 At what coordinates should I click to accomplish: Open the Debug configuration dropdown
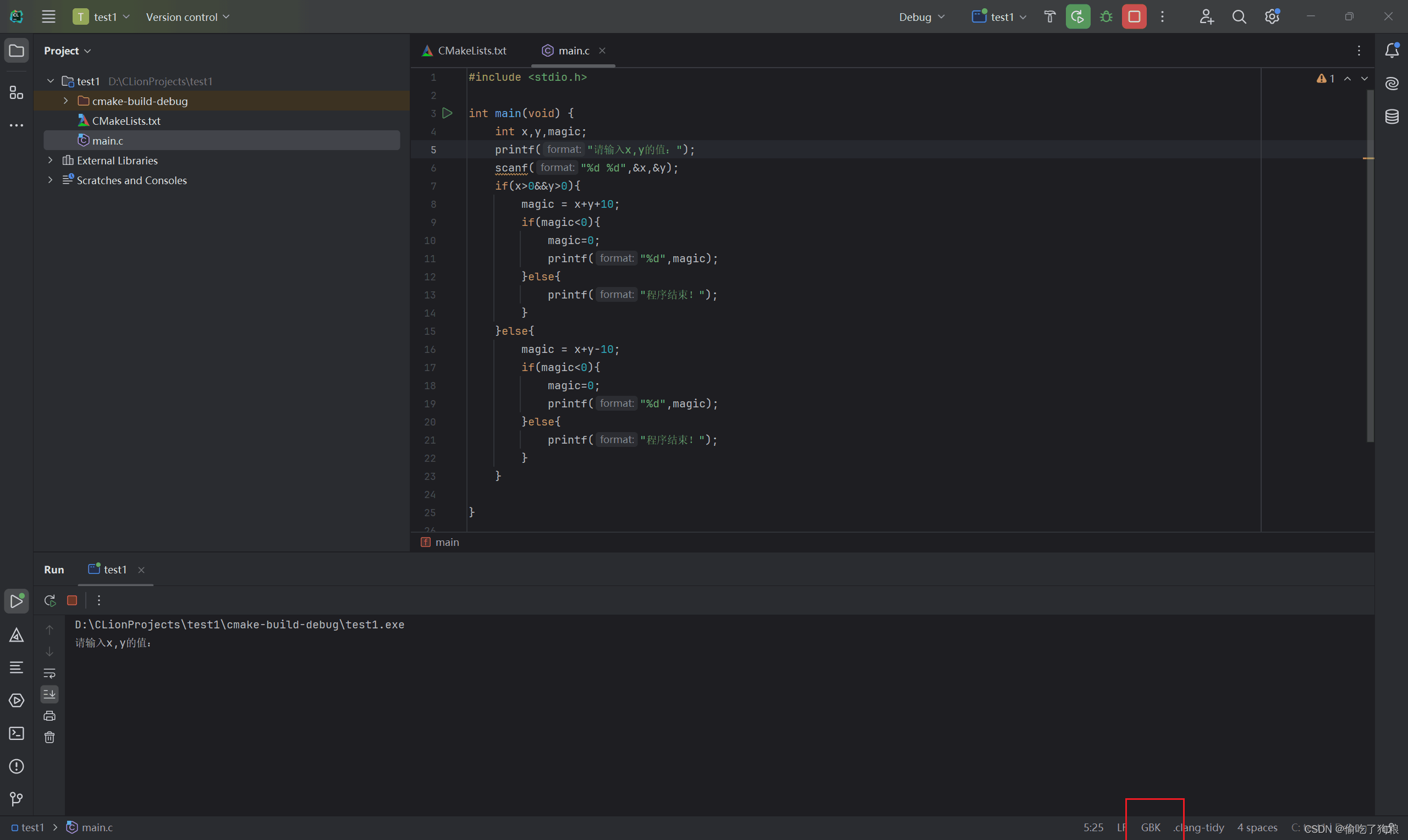tap(922, 17)
